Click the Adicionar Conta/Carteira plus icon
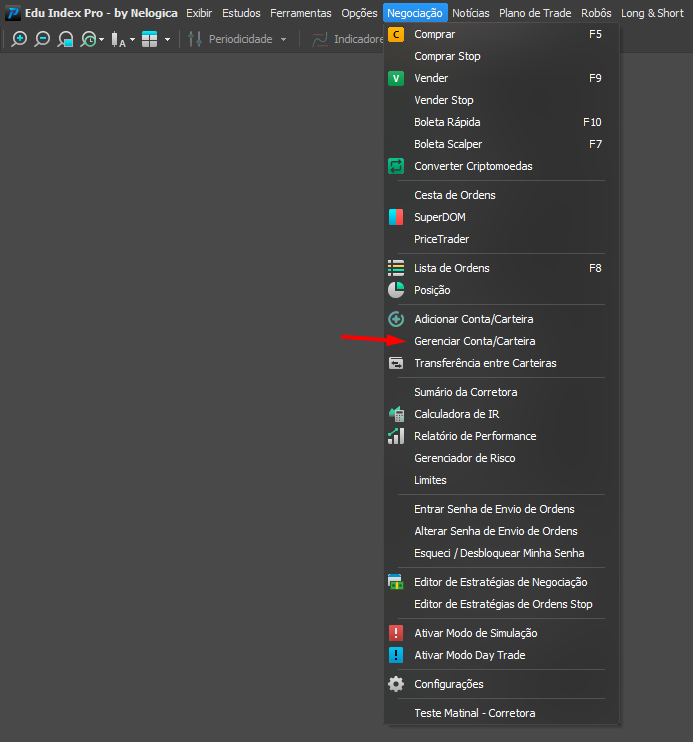This screenshot has height=742, width=693. [x=396, y=319]
